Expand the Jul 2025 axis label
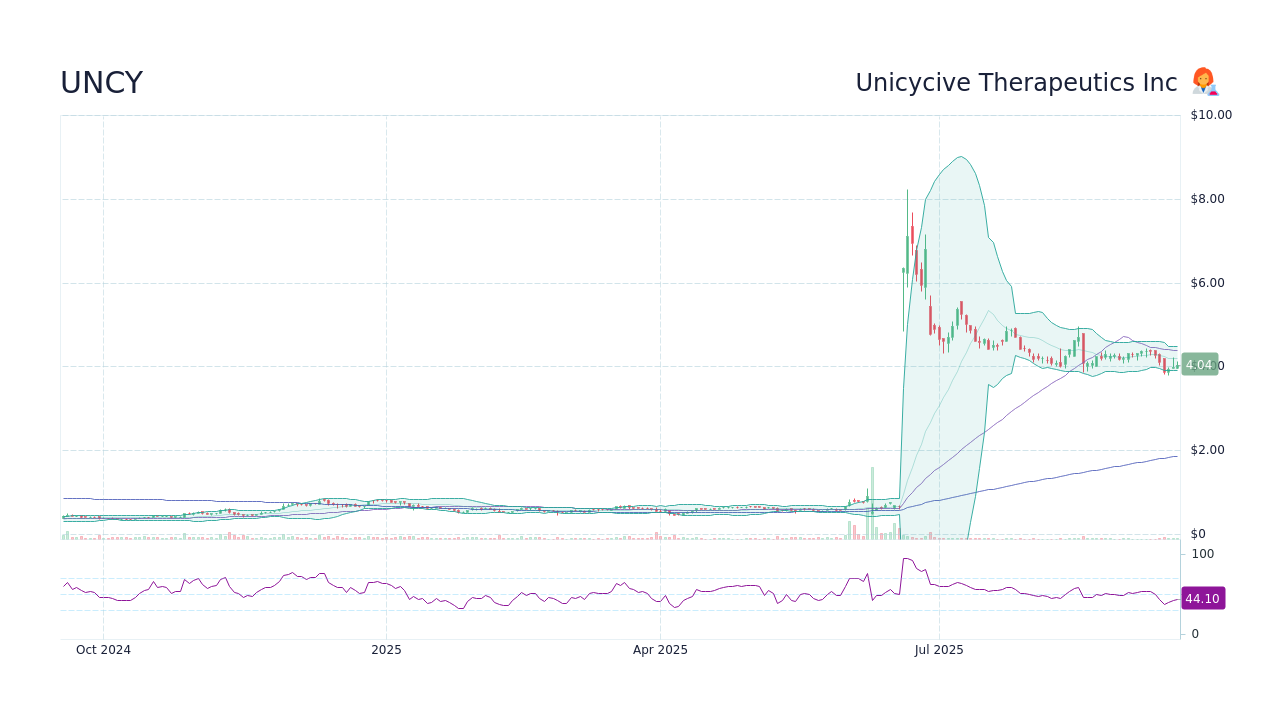This screenshot has height=720, width=1280. coord(938,649)
